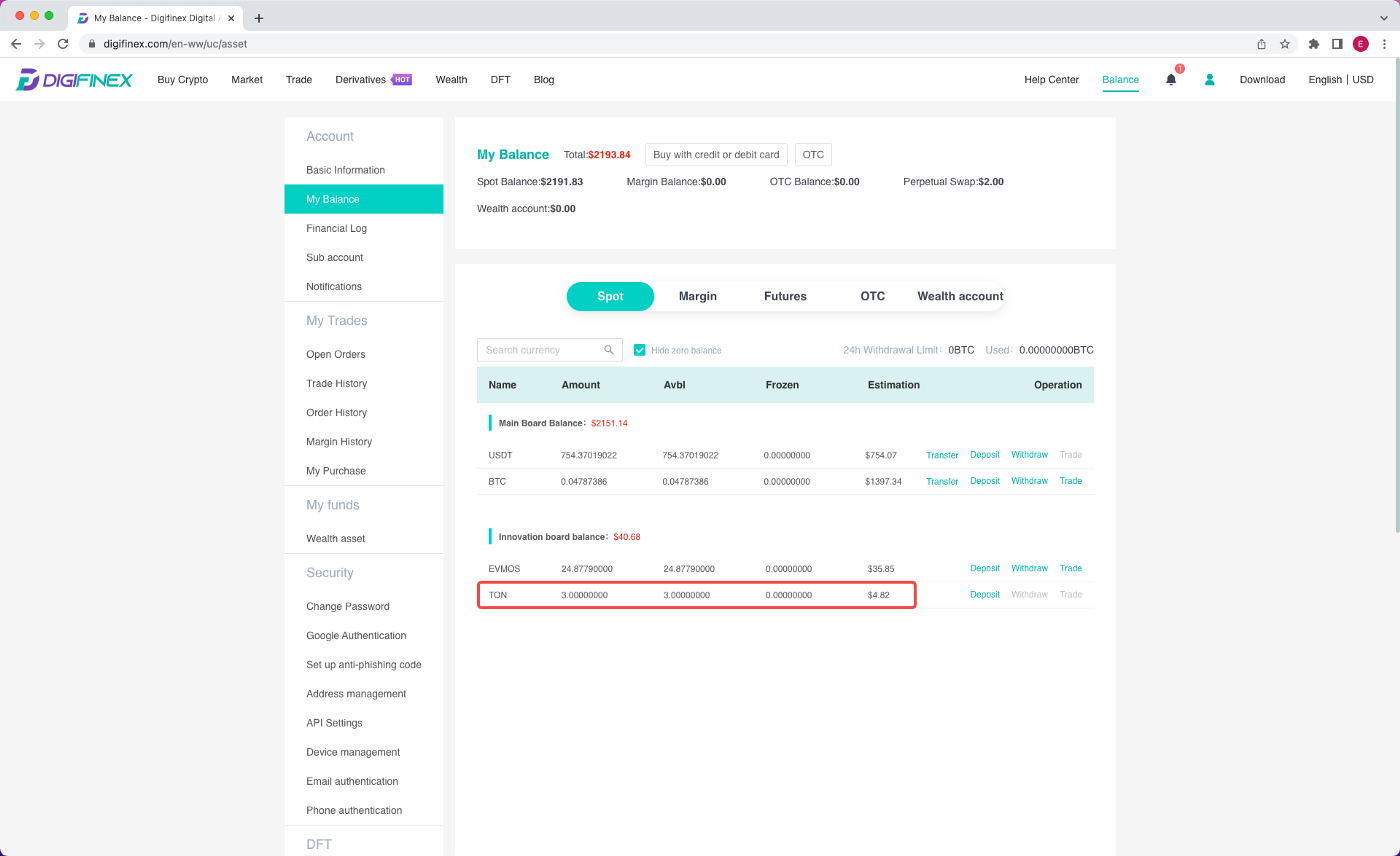This screenshot has width=1400, height=856.
Task: Open Chrome profile avatar E
Action: pos(1361,44)
